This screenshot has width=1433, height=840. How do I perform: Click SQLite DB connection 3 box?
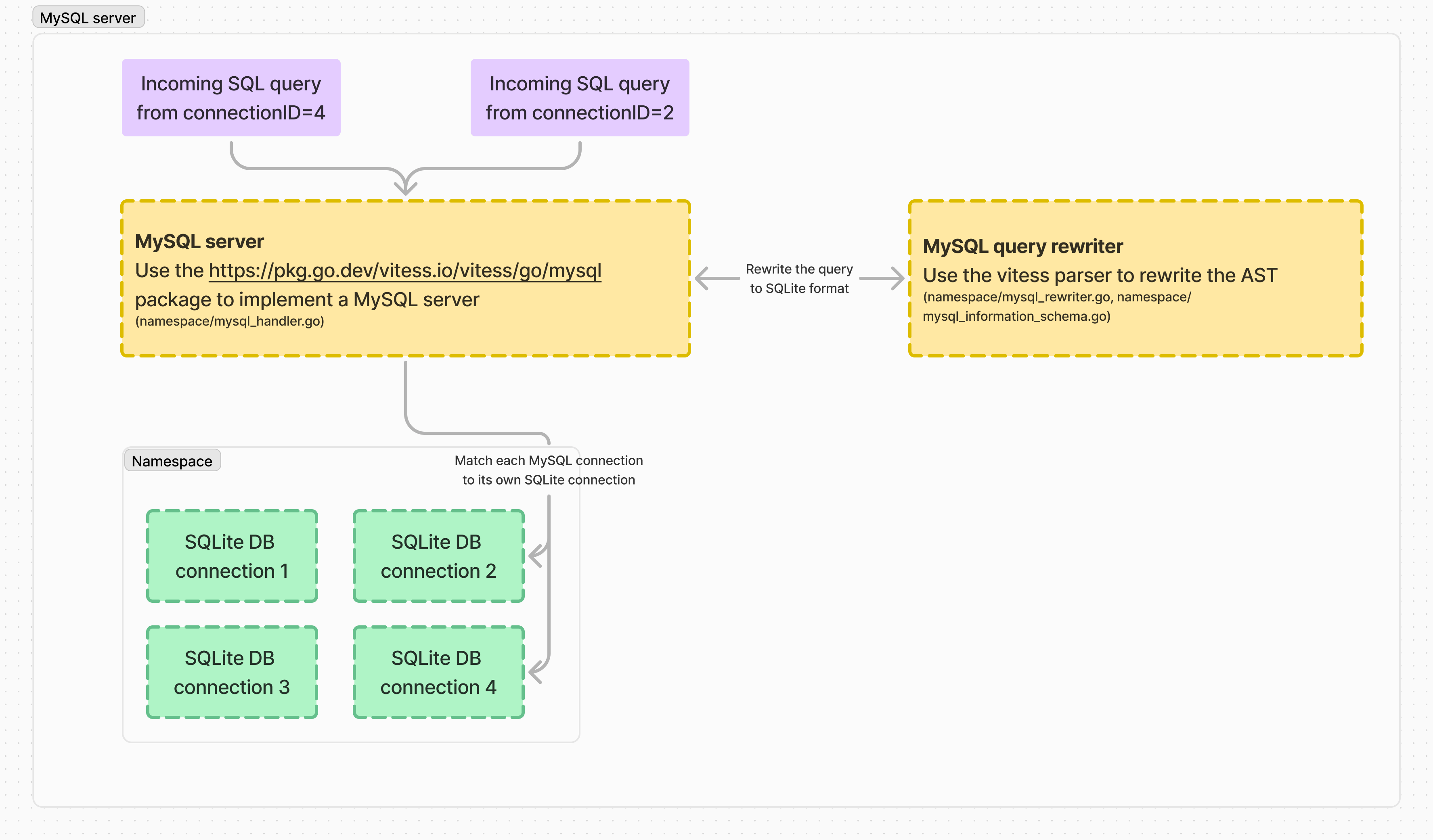[231, 672]
